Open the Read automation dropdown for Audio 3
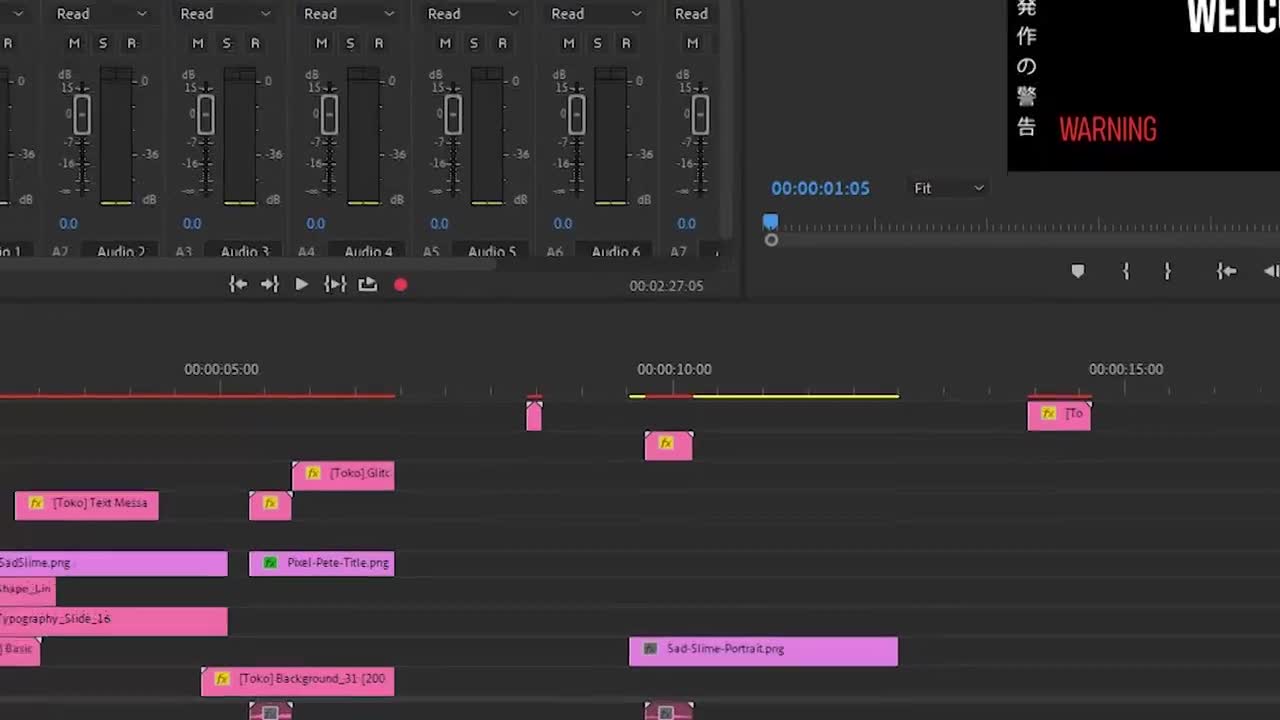The image size is (1280, 720). [x=225, y=14]
